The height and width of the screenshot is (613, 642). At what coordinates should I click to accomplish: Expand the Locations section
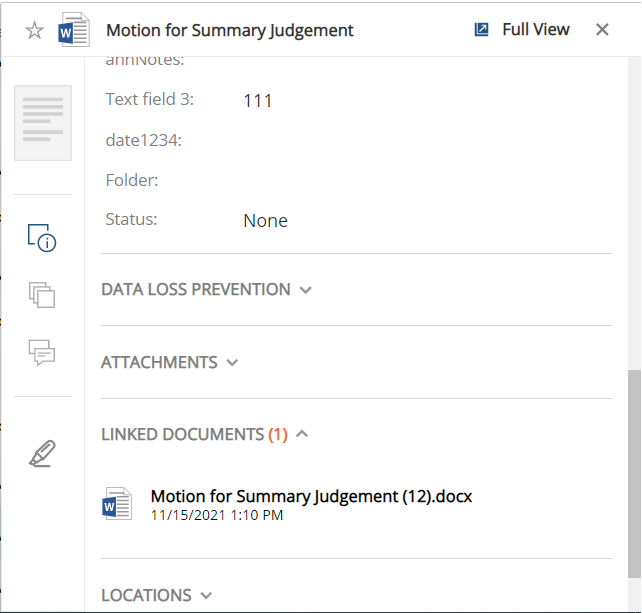[156, 596]
